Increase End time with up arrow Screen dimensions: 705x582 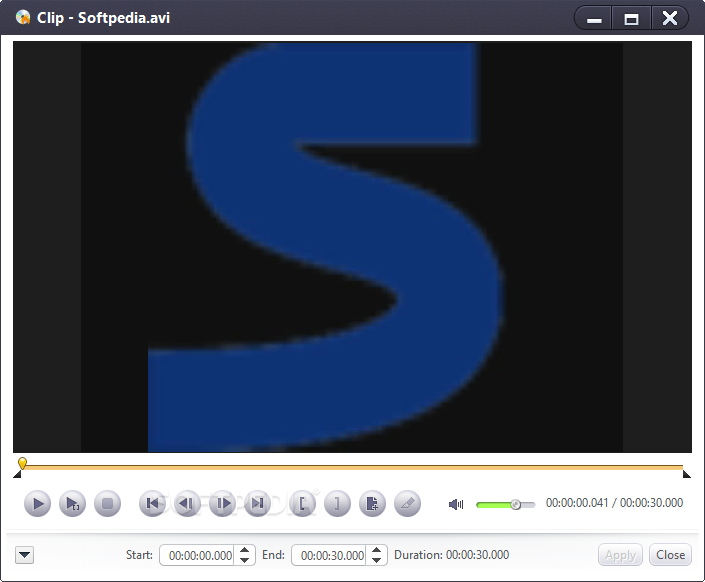377,551
